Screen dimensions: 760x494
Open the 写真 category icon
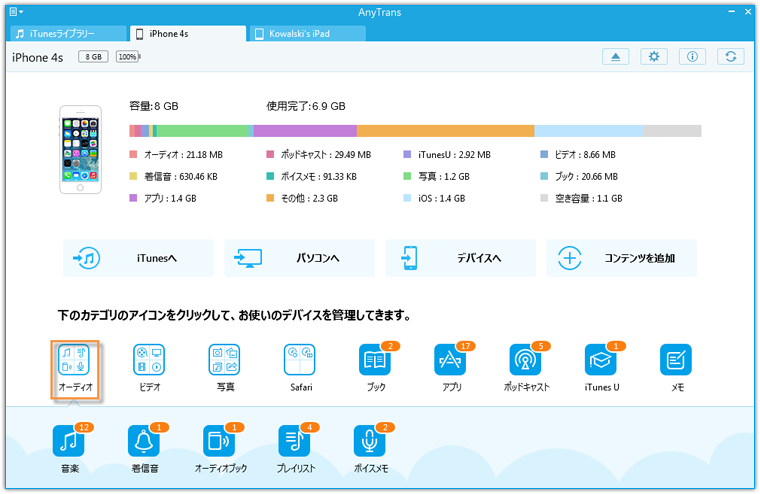pos(224,360)
